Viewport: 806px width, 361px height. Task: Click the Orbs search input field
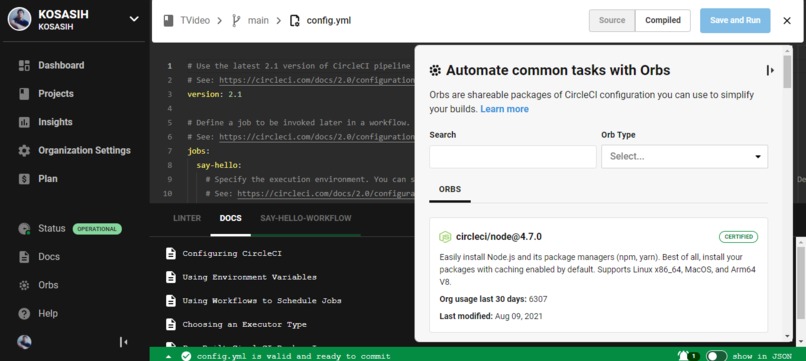coord(512,156)
